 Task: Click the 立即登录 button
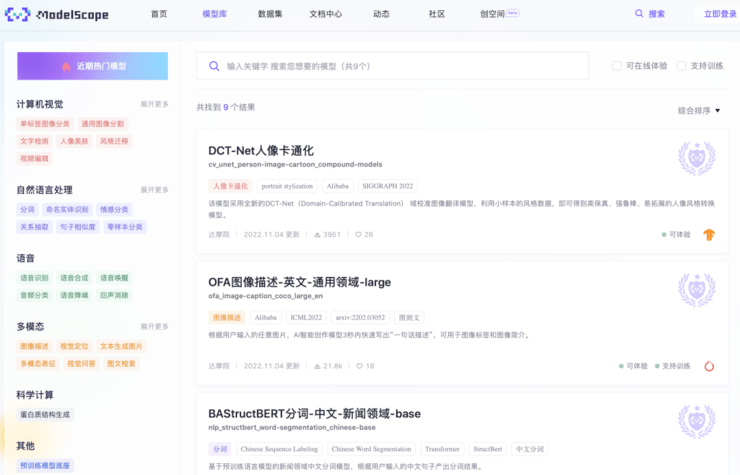pos(719,14)
